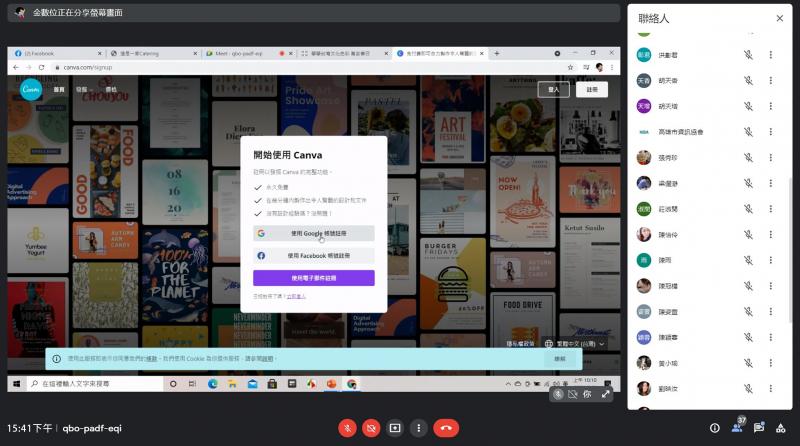Click the Canva logo in the shared page
The width and height of the screenshot is (800, 446).
[31, 89]
